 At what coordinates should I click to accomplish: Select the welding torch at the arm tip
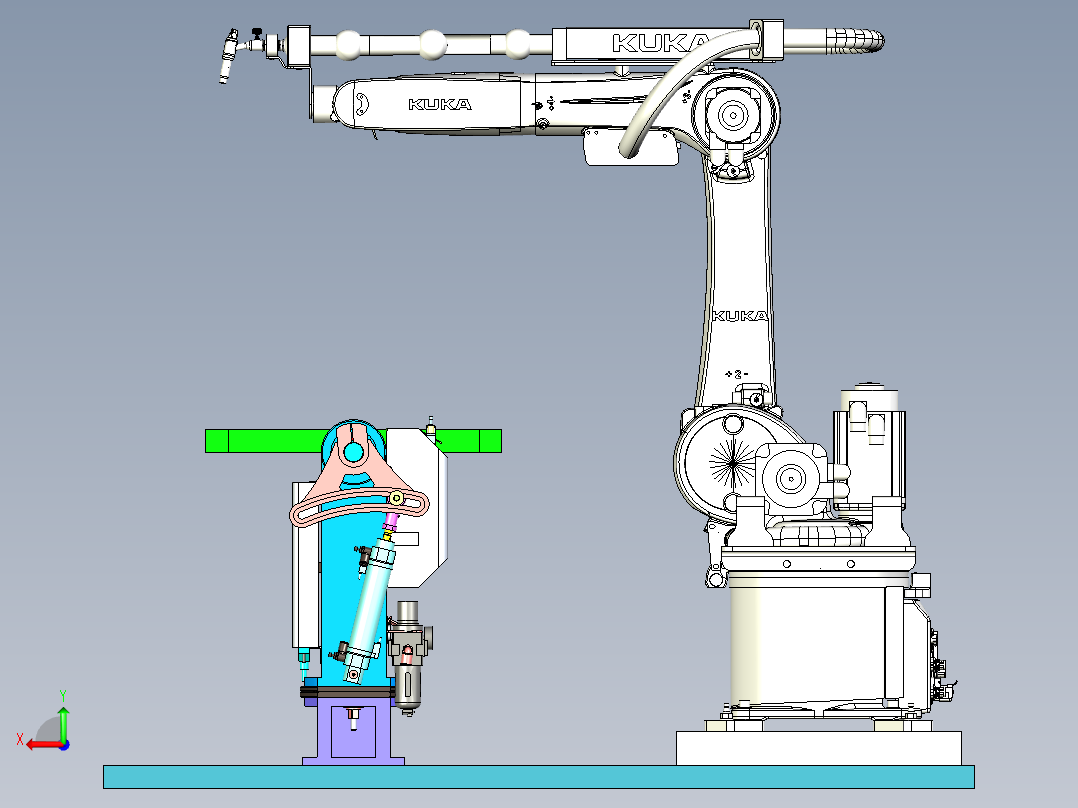point(228,58)
